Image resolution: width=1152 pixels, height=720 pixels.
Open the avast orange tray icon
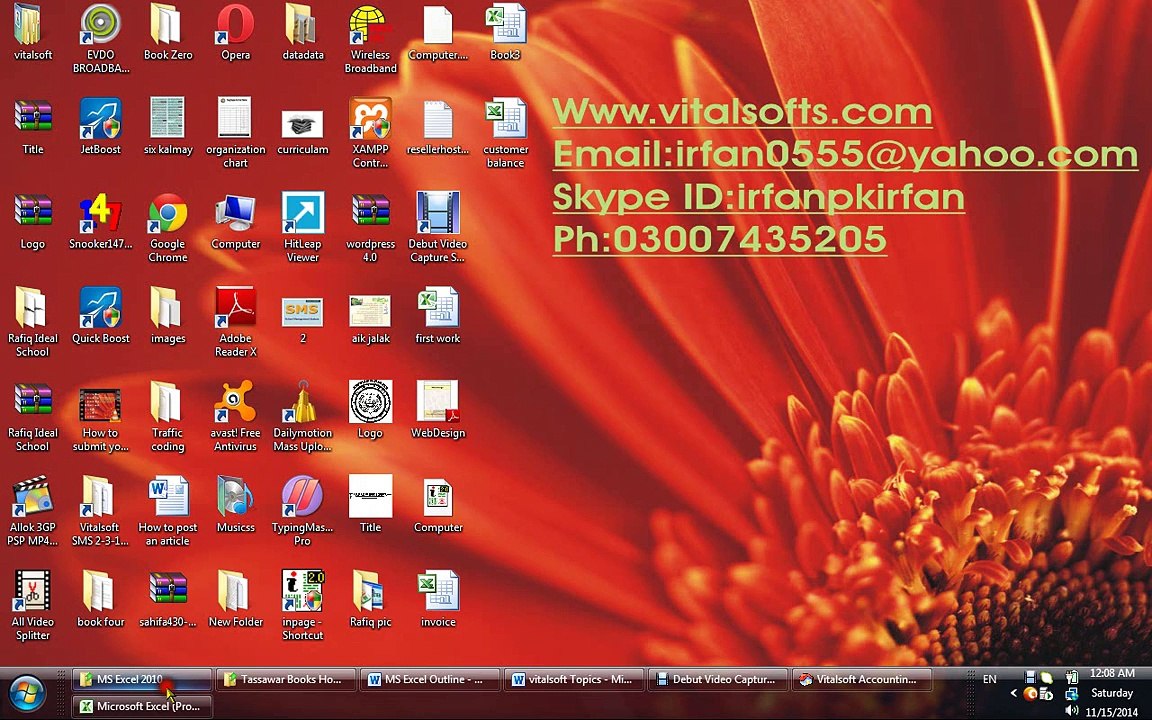point(1030,694)
